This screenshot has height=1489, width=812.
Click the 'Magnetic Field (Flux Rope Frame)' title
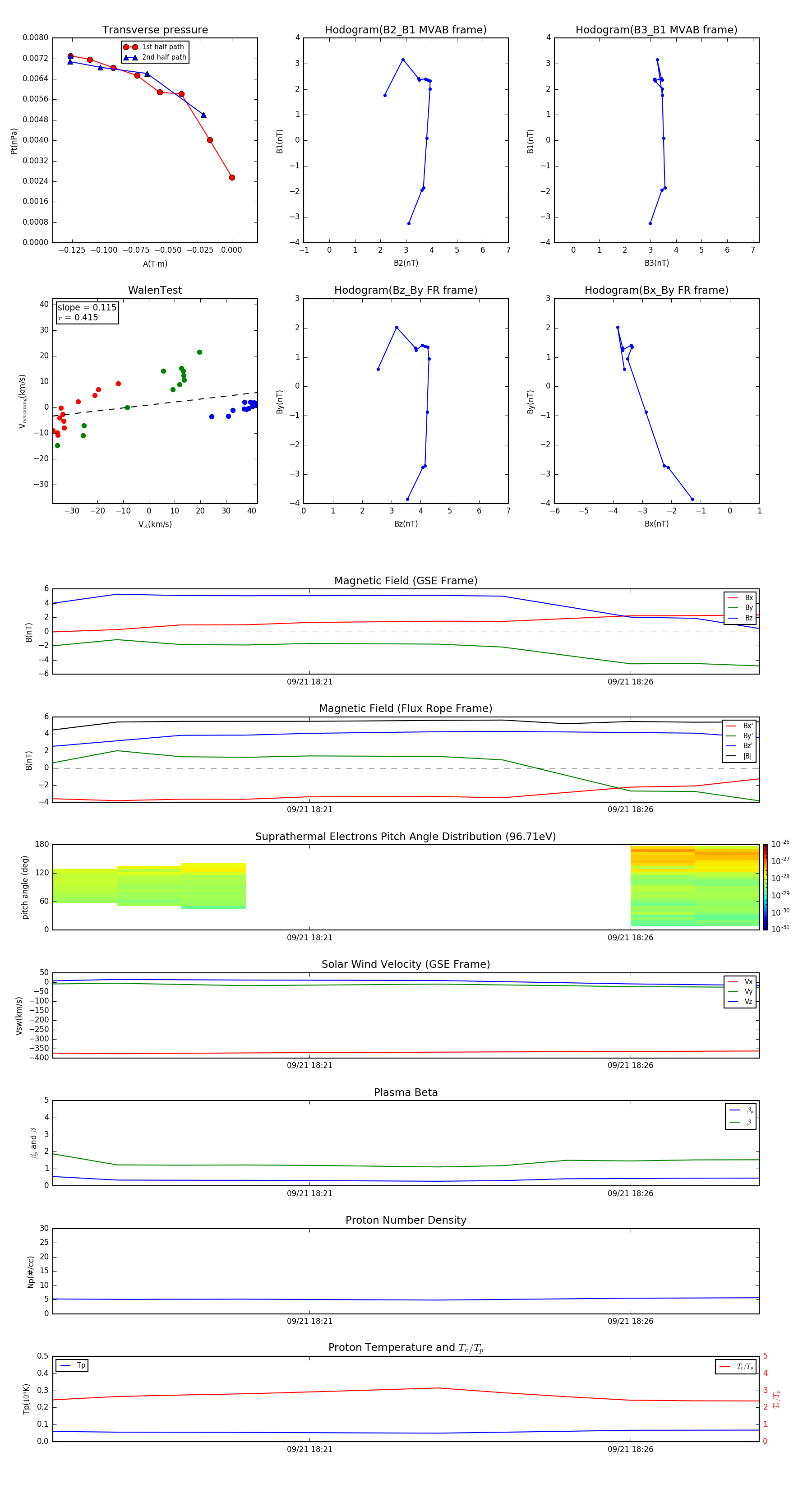tap(406, 709)
